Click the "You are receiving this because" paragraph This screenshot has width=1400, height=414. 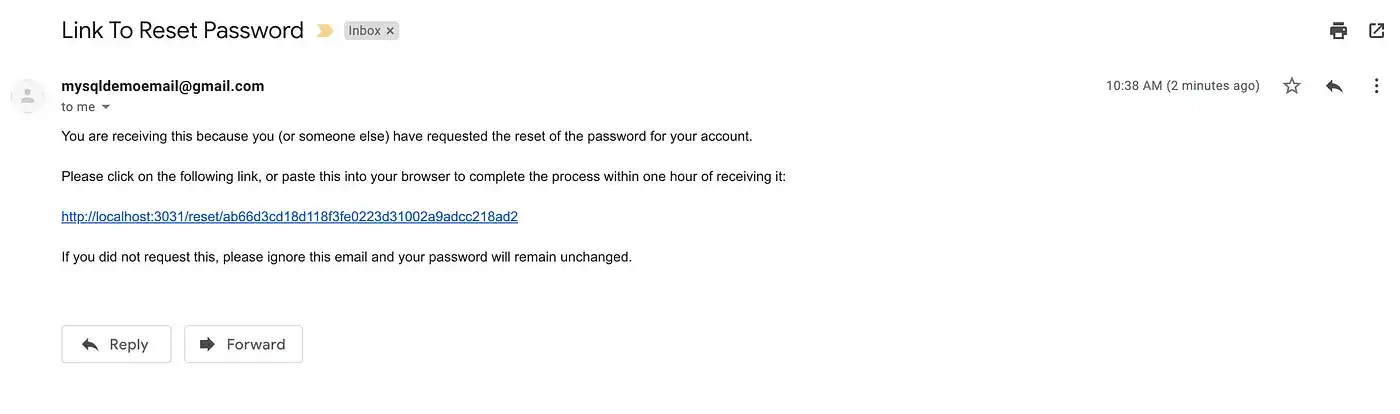(406, 136)
